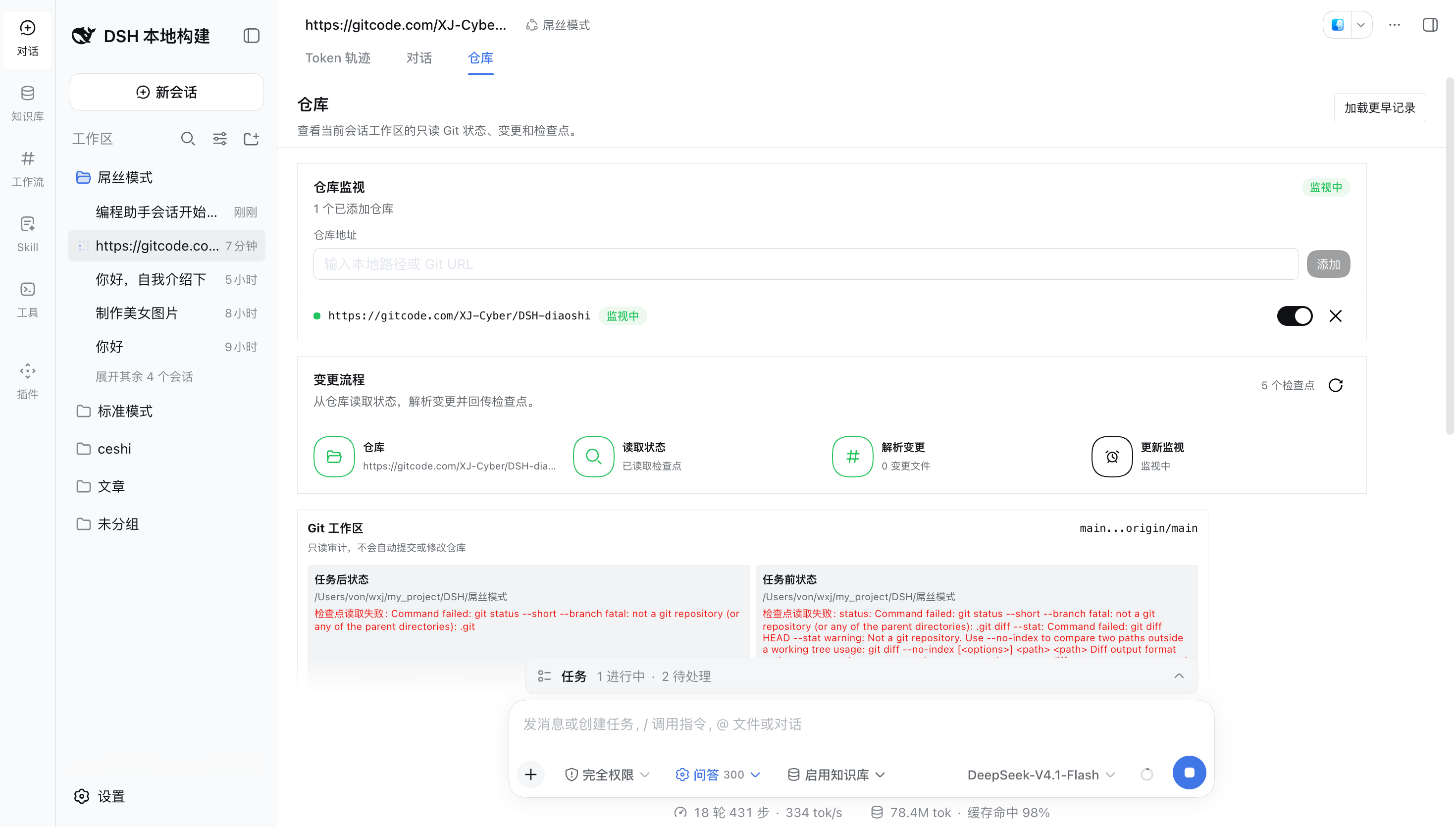Open the 知识库 knowledge base section
1456x827 pixels.
pyautogui.click(x=27, y=103)
